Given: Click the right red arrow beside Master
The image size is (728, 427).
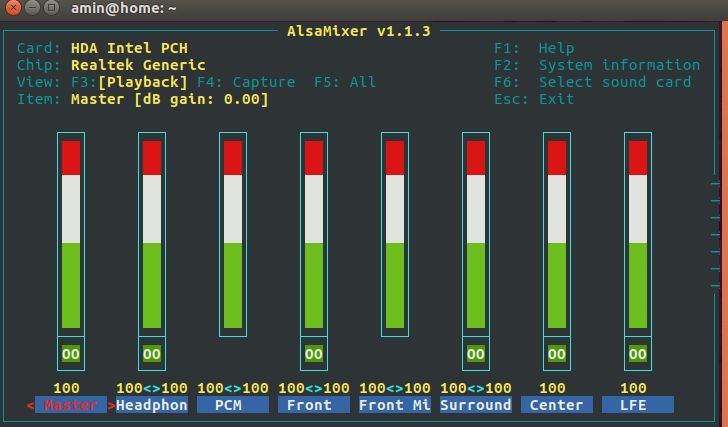Looking at the screenshot, I should coord(111,405).
